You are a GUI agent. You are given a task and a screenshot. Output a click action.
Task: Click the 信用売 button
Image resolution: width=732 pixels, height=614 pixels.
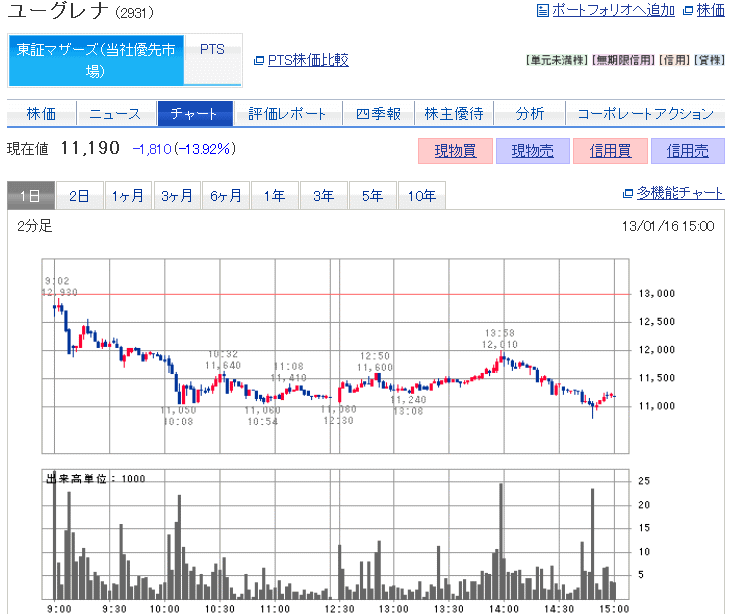tap(687, 151)
